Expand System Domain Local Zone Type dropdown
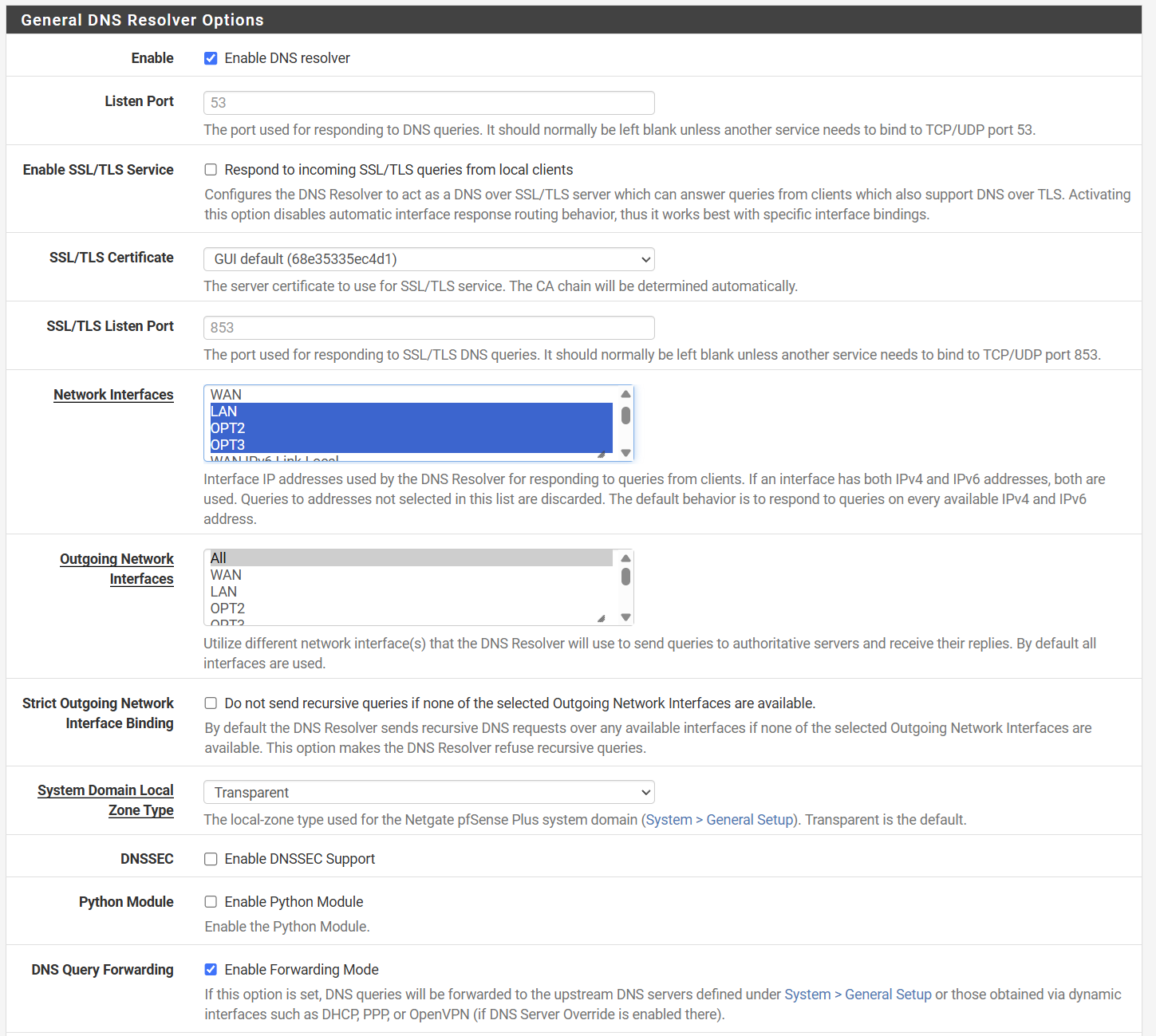This screenshot has height=1036, width=1156. [x=428, y=793]
